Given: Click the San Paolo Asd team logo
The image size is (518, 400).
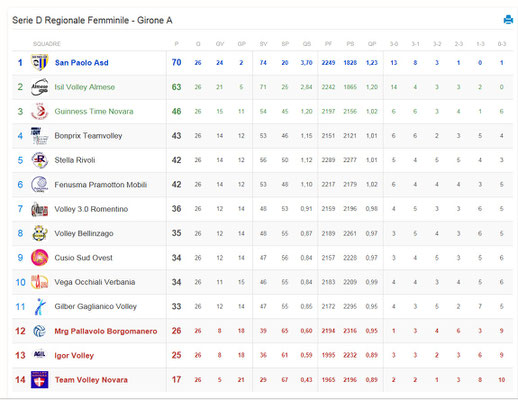Looking at the screenshot, I should point(39,62).
